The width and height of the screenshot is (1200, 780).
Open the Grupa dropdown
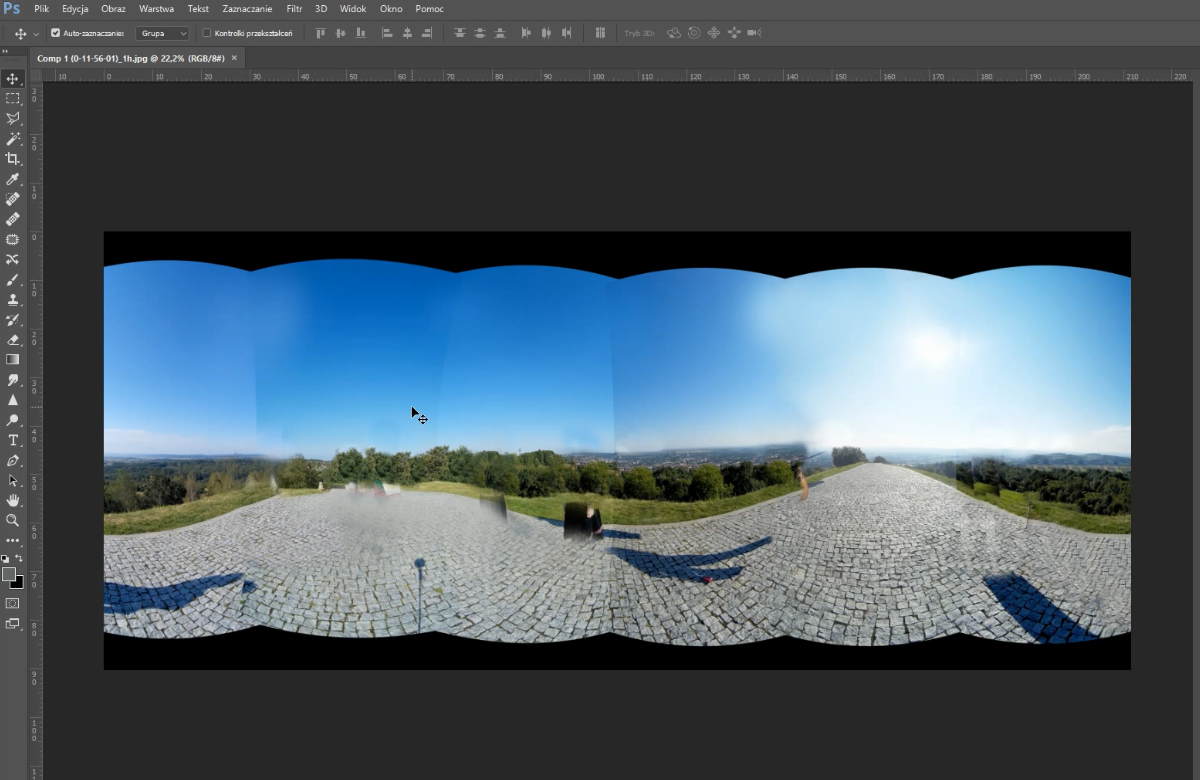pos(162,33)
